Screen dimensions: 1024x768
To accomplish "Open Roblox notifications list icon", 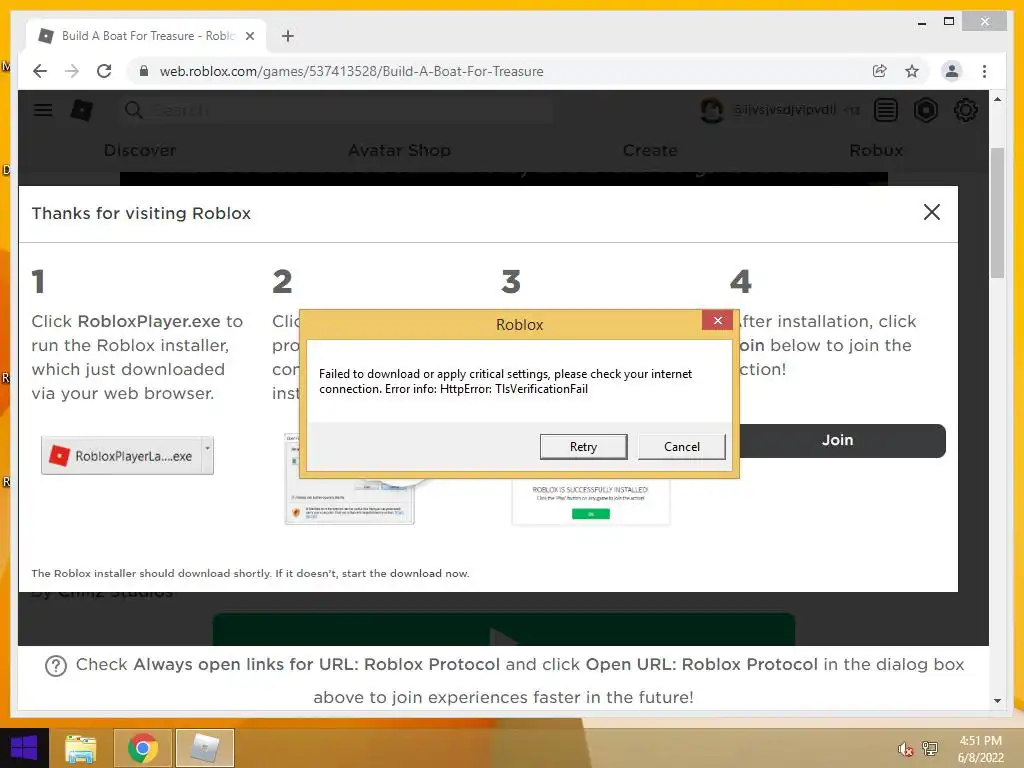I will tap(886, 110).
